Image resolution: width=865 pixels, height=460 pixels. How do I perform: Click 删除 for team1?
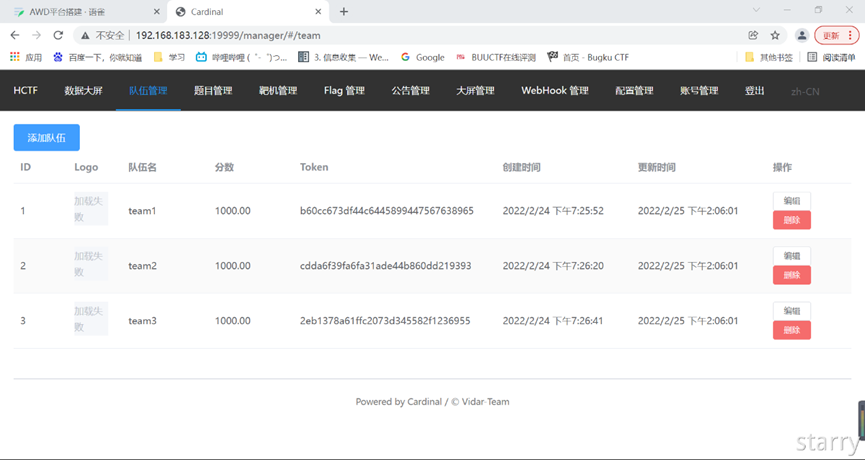click(792, 220)
